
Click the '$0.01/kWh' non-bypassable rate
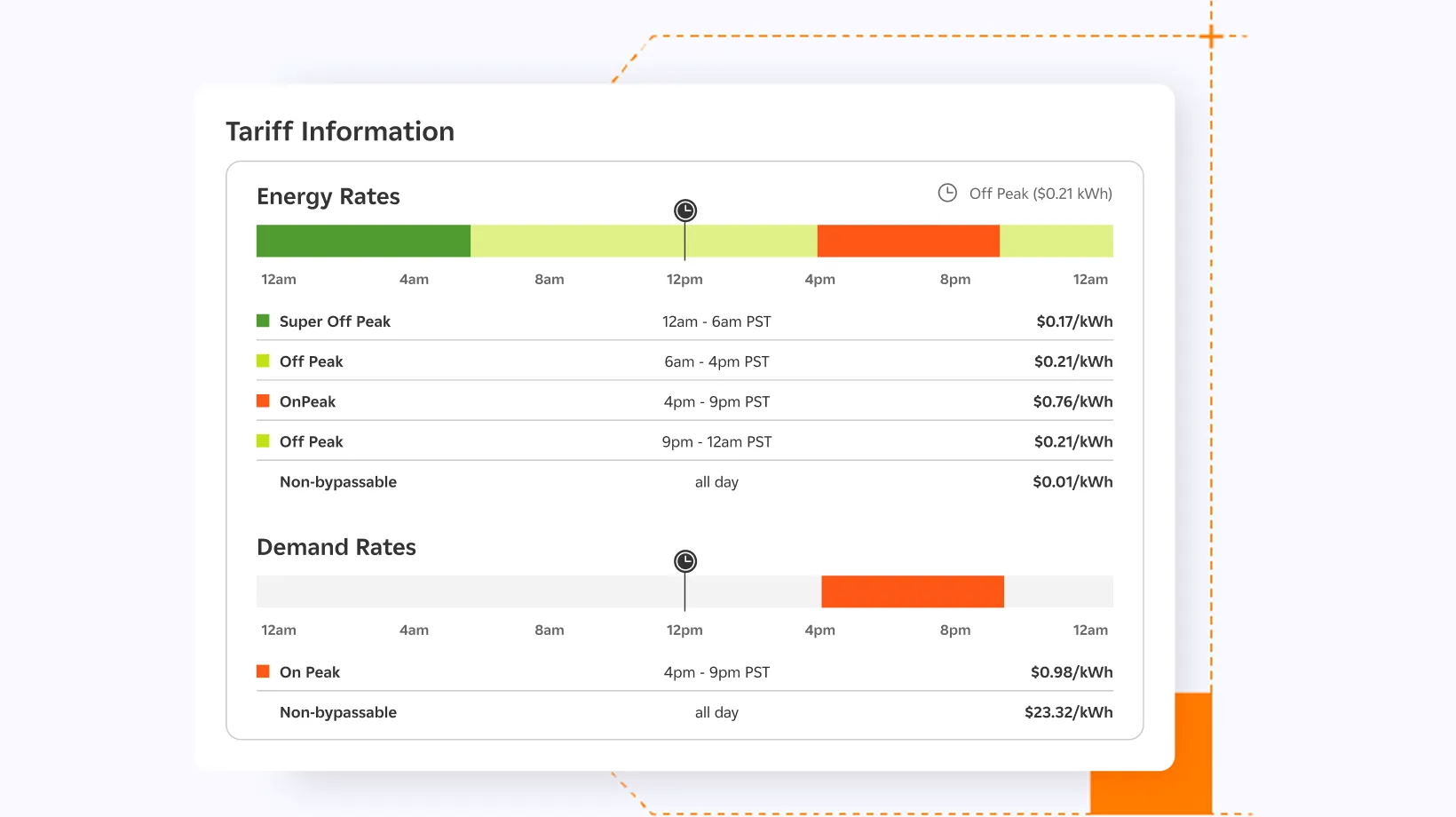point(1072,481)
